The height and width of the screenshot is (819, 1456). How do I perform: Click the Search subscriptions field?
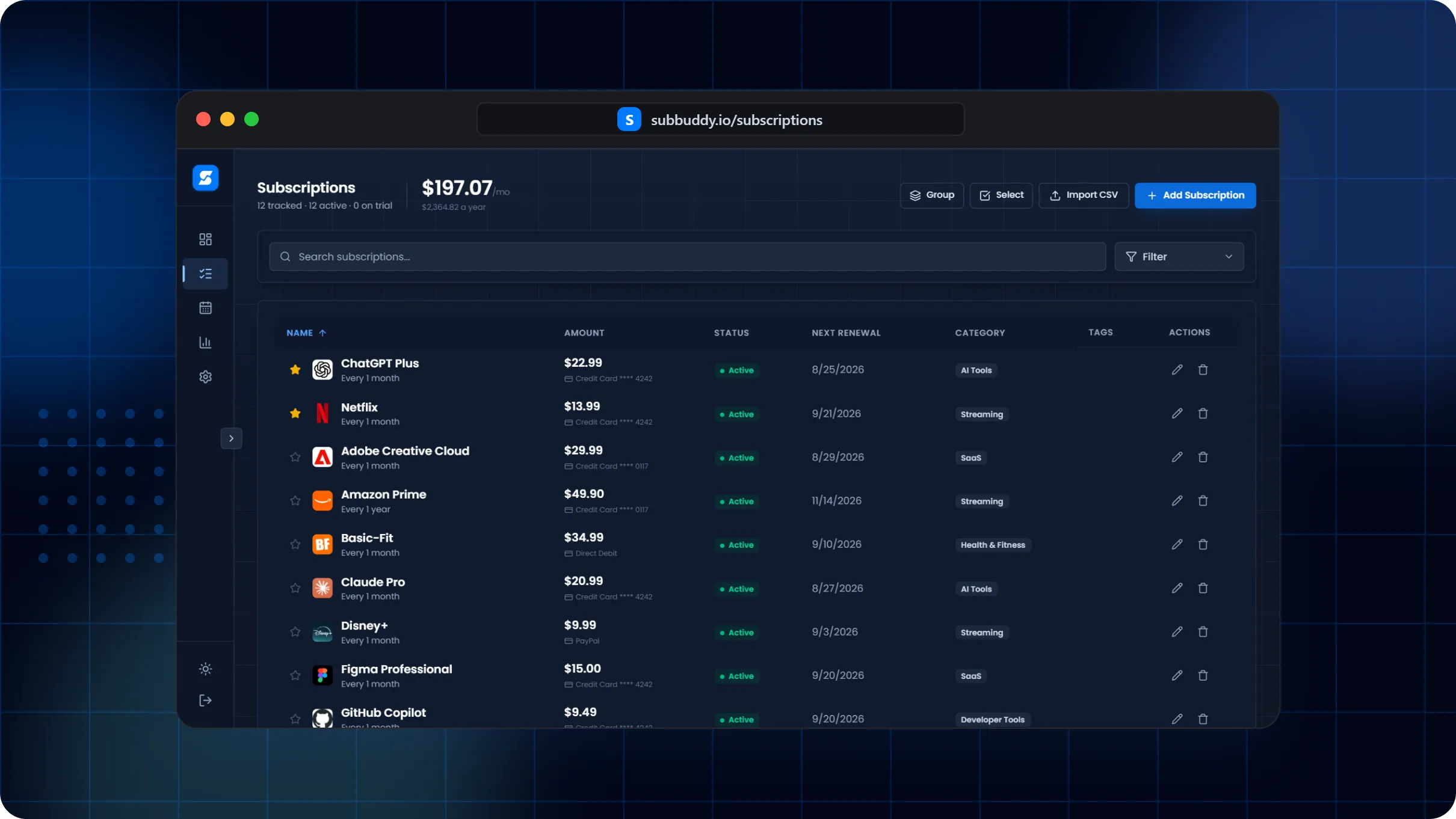687,257
